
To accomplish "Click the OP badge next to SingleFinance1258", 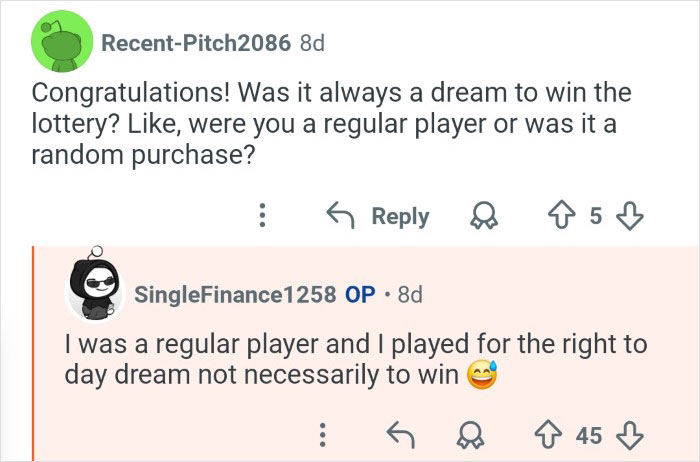I will click(x=360, y=295).
